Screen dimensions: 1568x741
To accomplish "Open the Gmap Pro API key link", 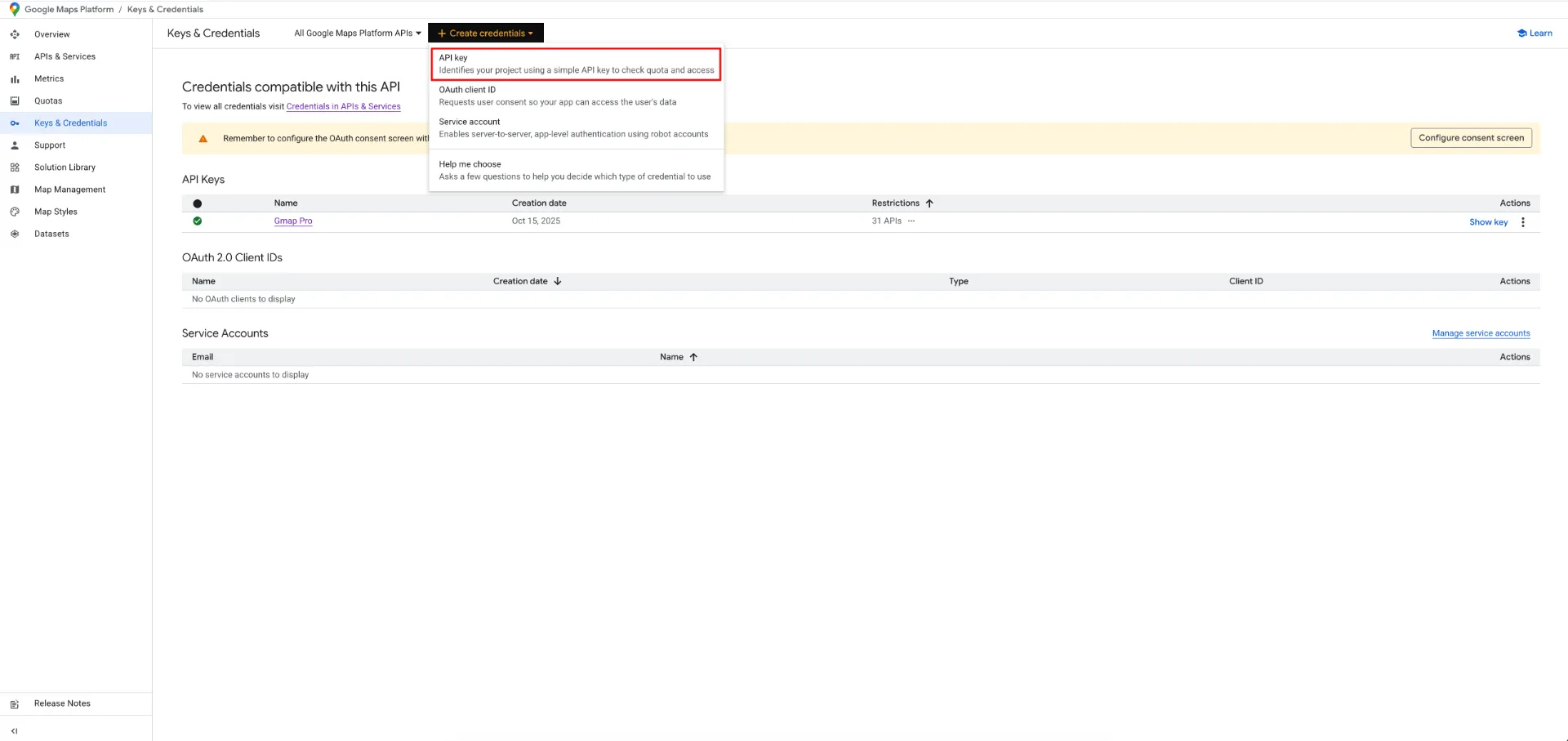I will 293,221.
